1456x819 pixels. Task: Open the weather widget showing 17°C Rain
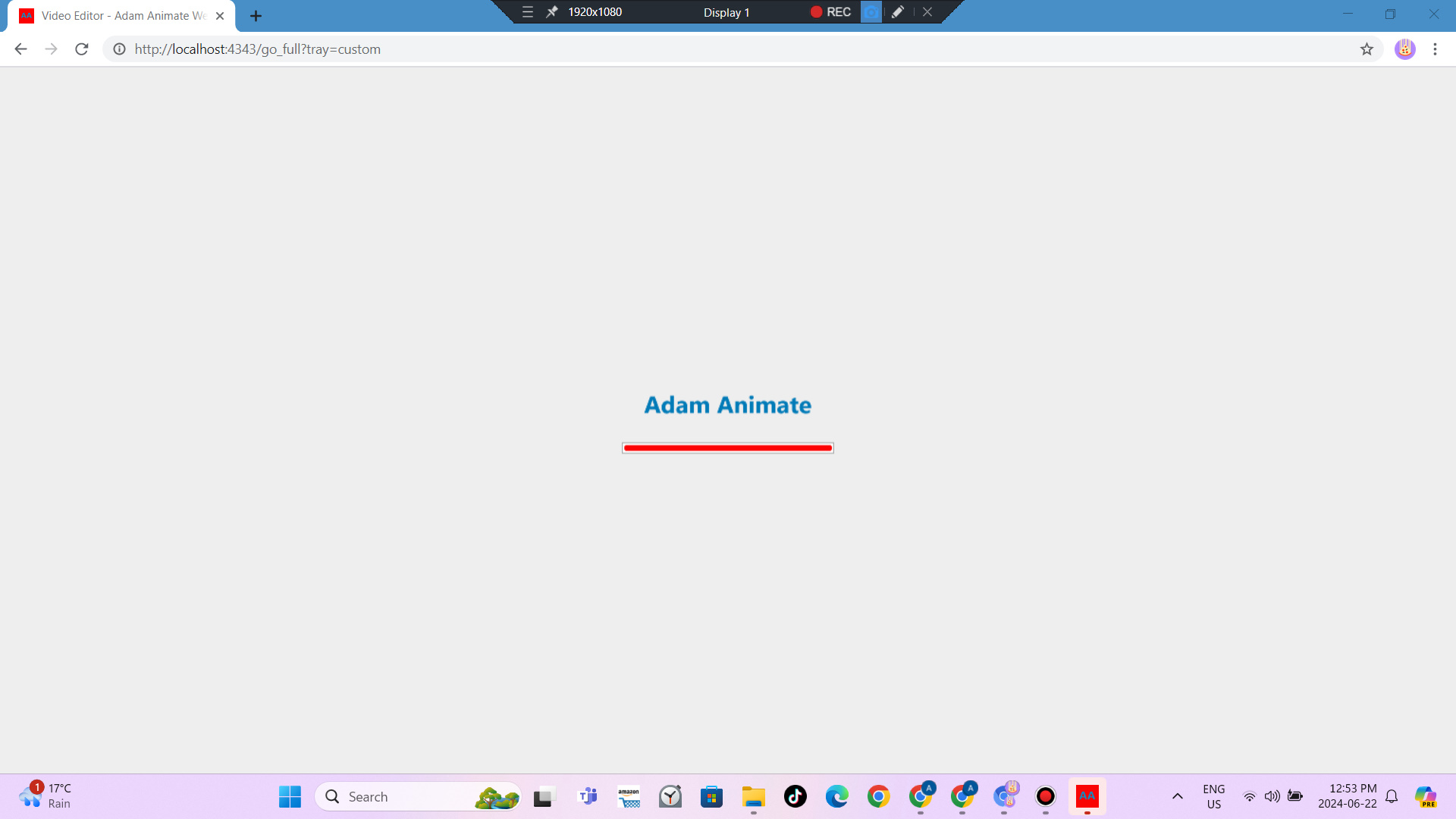45,796
